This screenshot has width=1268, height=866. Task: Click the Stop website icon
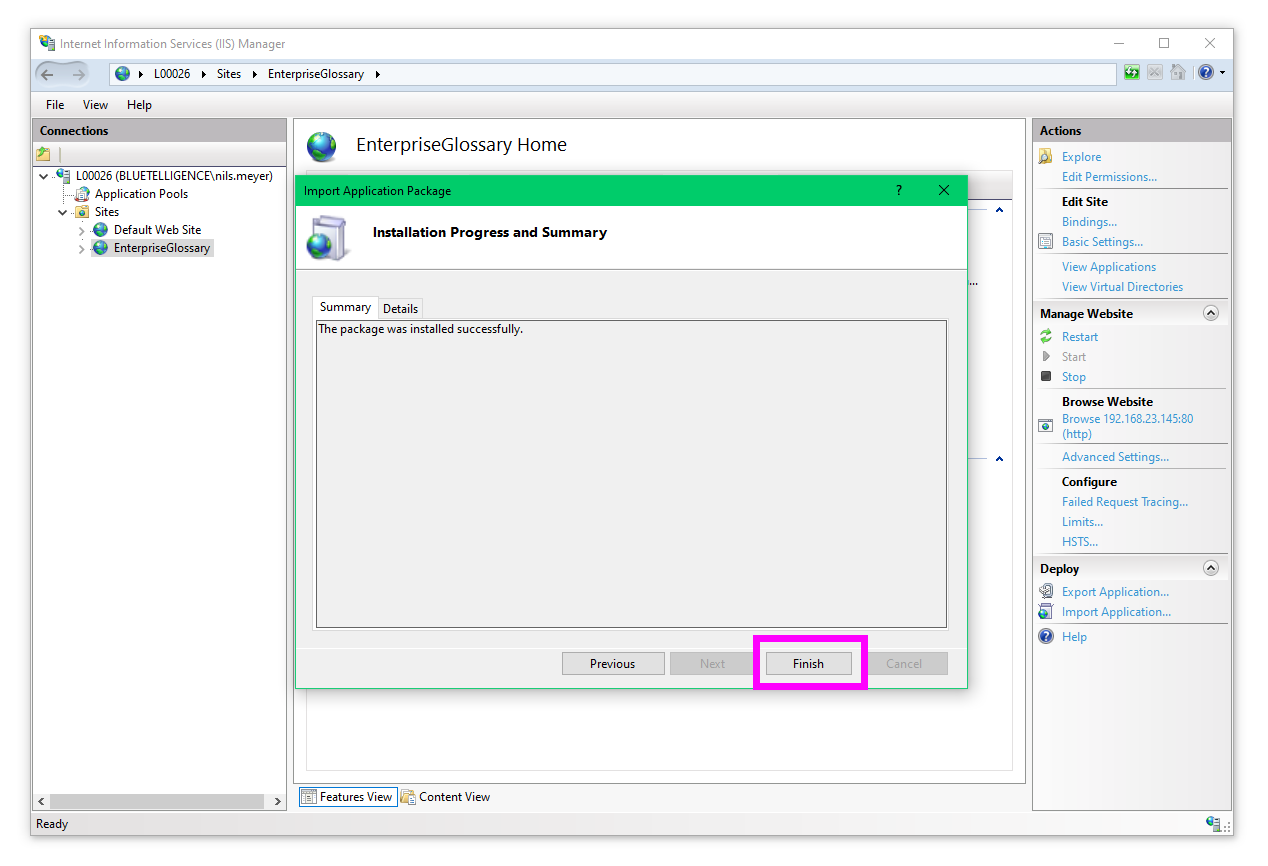pyautogui.click(x=1046, y=377)
